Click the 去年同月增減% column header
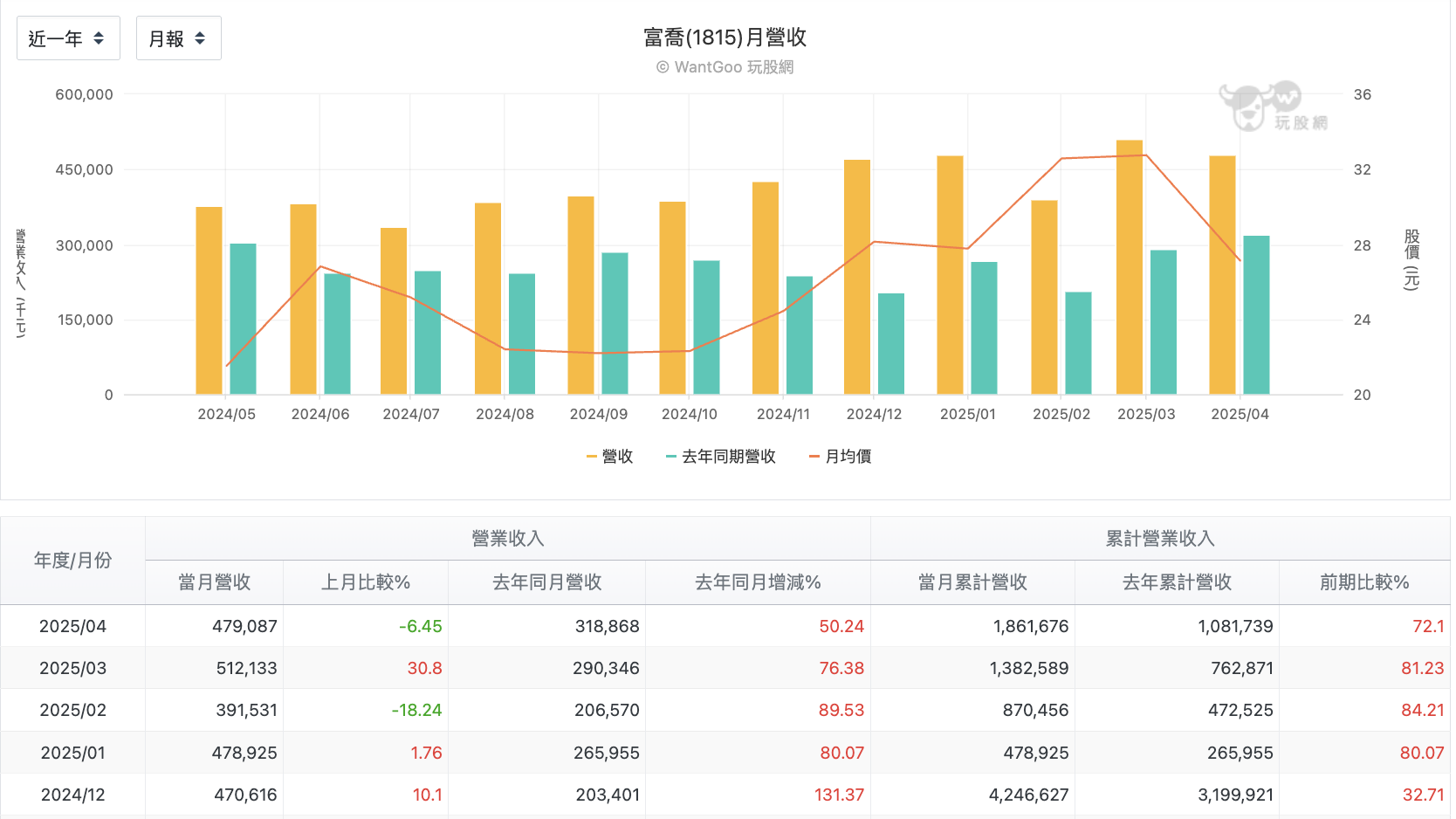 pos(758,582)
